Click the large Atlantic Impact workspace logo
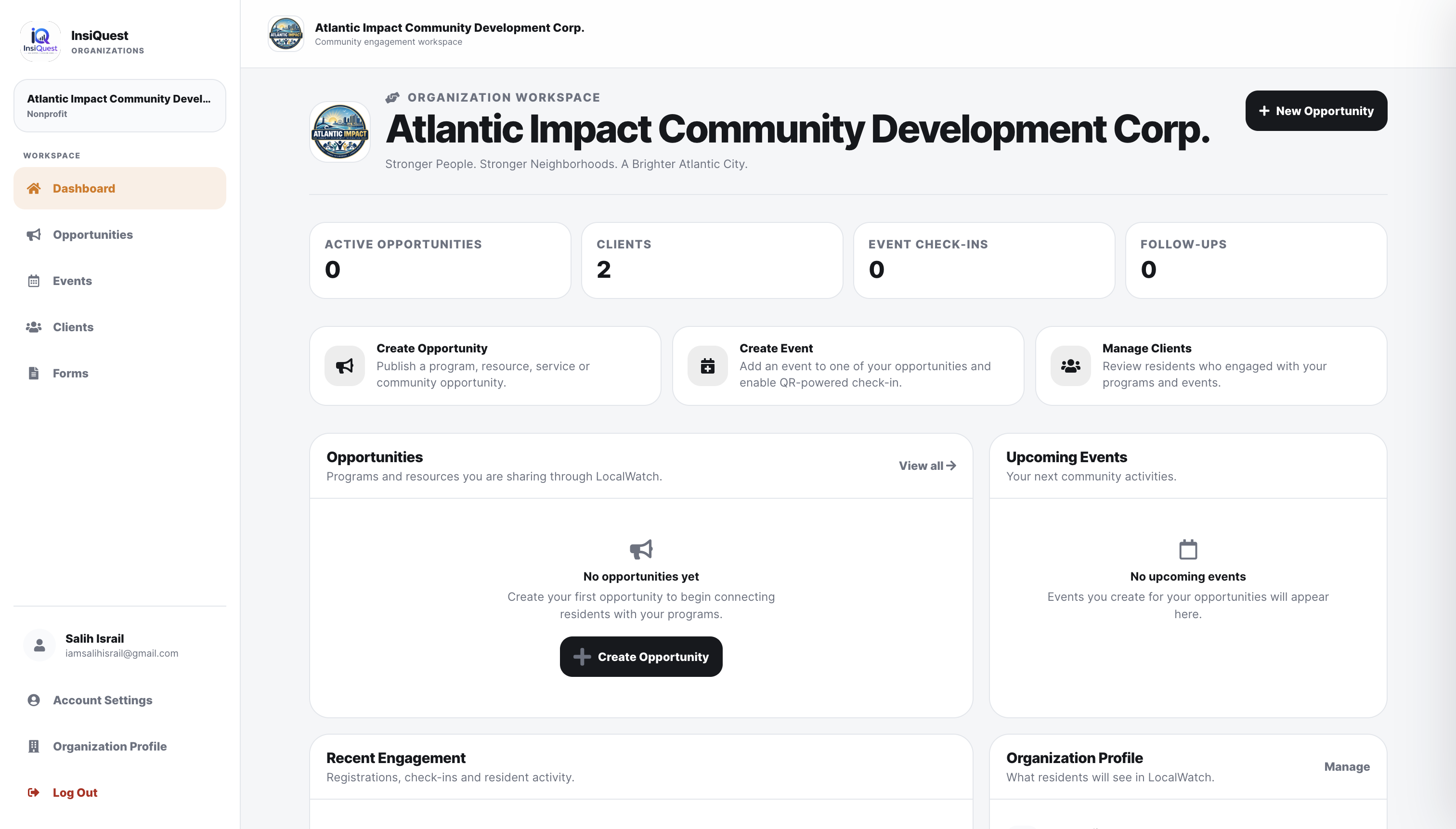 [x=340, y=131]
